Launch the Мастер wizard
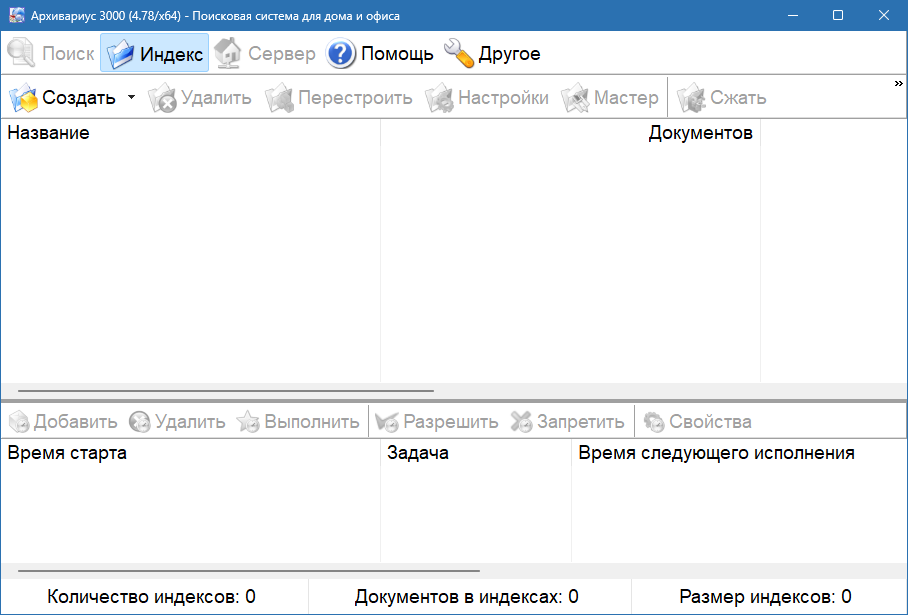The height and width of the screenshot is (615, 908). 610,97
